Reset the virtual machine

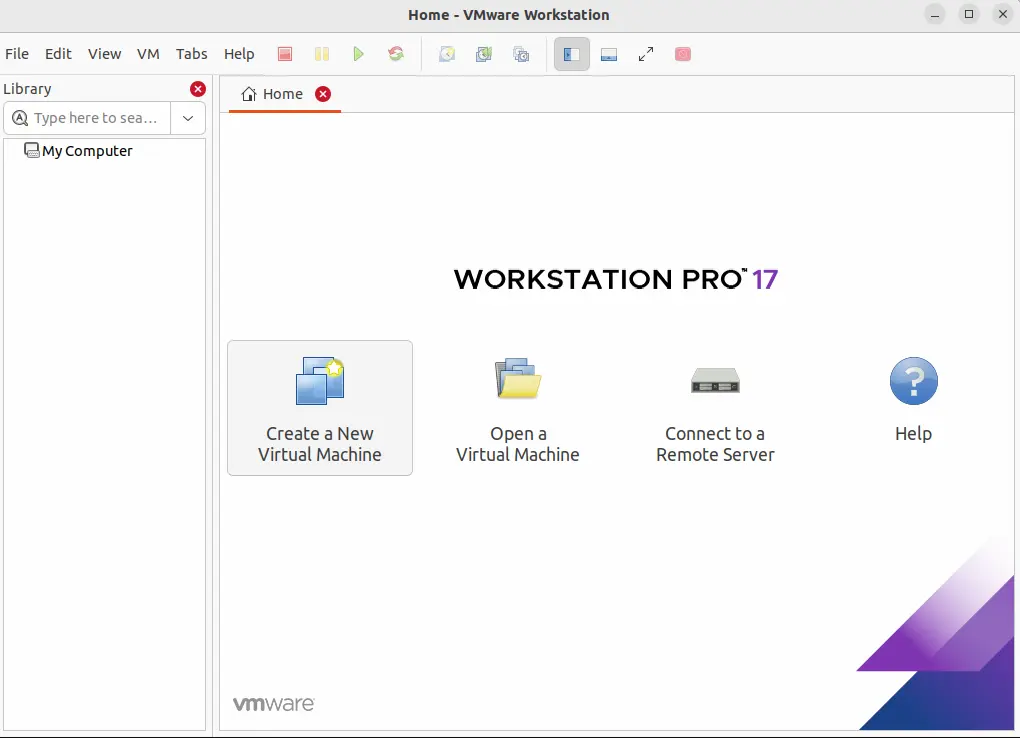coord(396,54)
